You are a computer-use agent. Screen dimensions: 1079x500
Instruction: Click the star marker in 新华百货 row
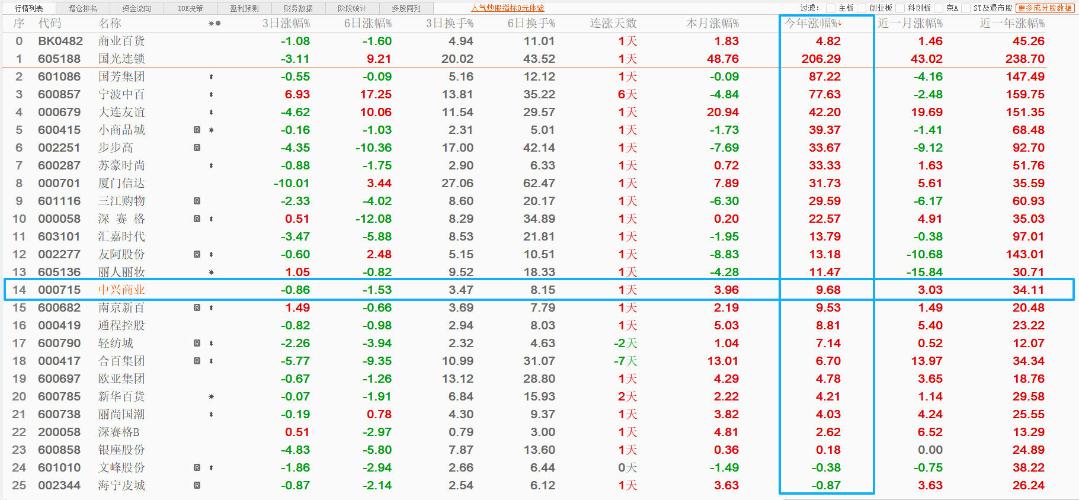pyautogui.click(x=211, y=397)
